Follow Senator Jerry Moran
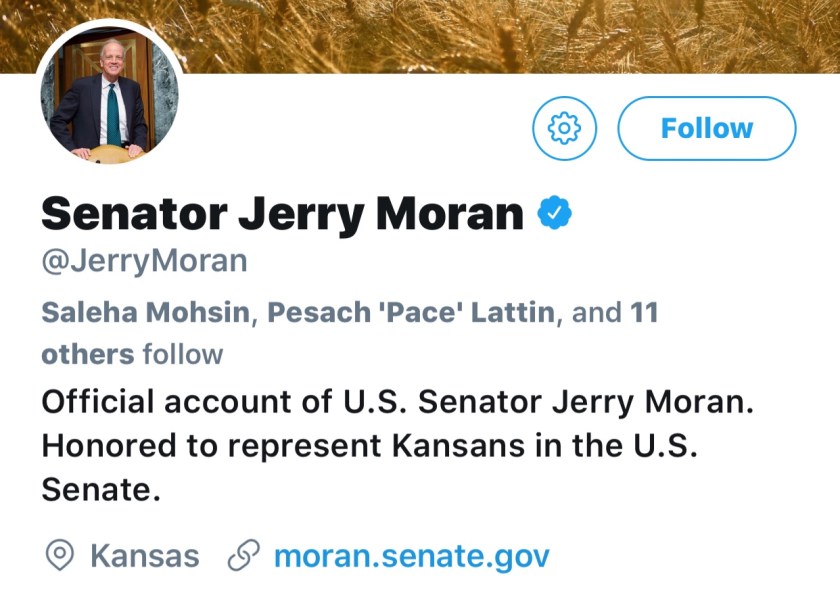 [x=707, y=128]
